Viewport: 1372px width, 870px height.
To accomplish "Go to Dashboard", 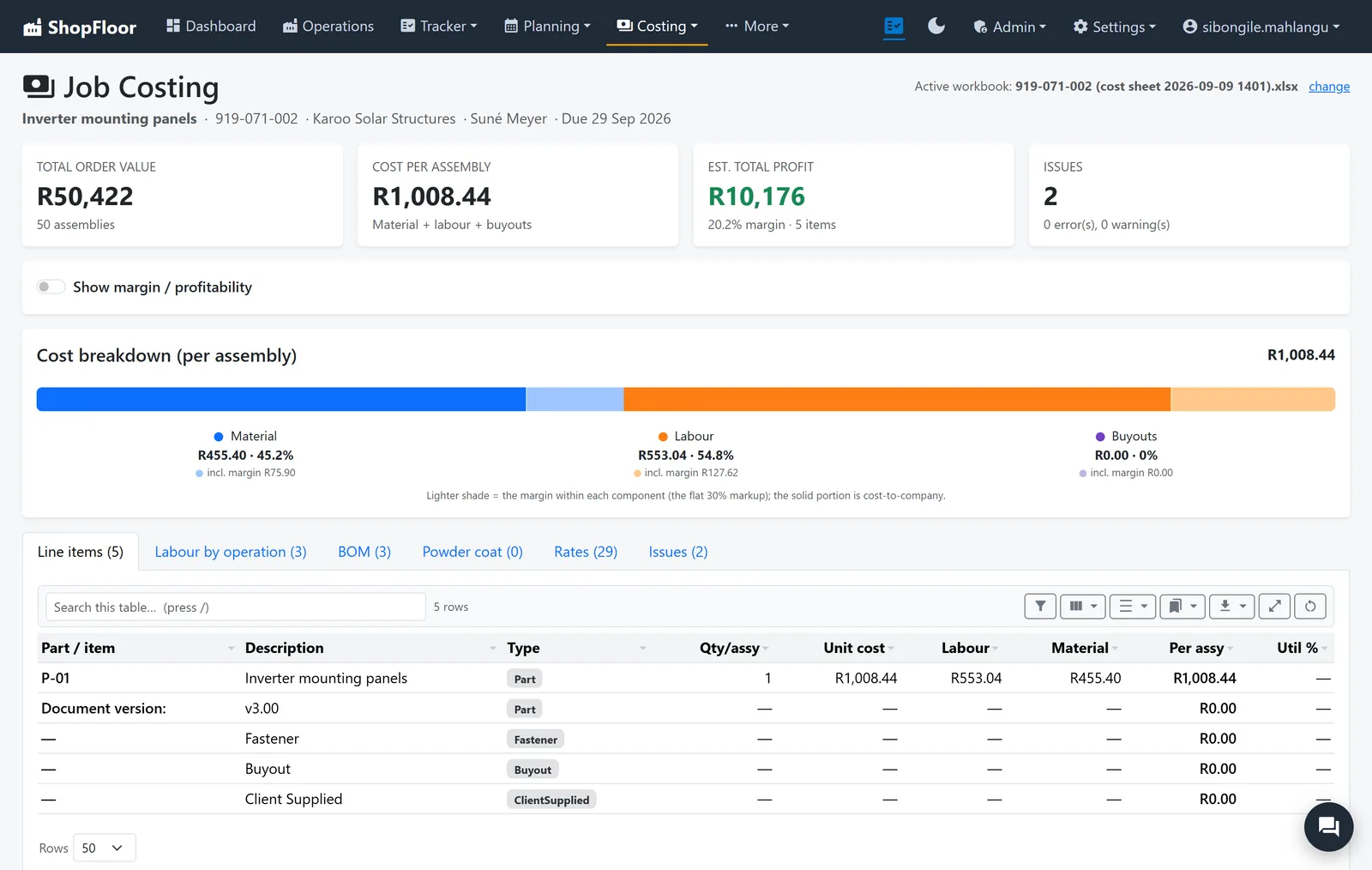I will pyautogui.click(x=211, y=27).
